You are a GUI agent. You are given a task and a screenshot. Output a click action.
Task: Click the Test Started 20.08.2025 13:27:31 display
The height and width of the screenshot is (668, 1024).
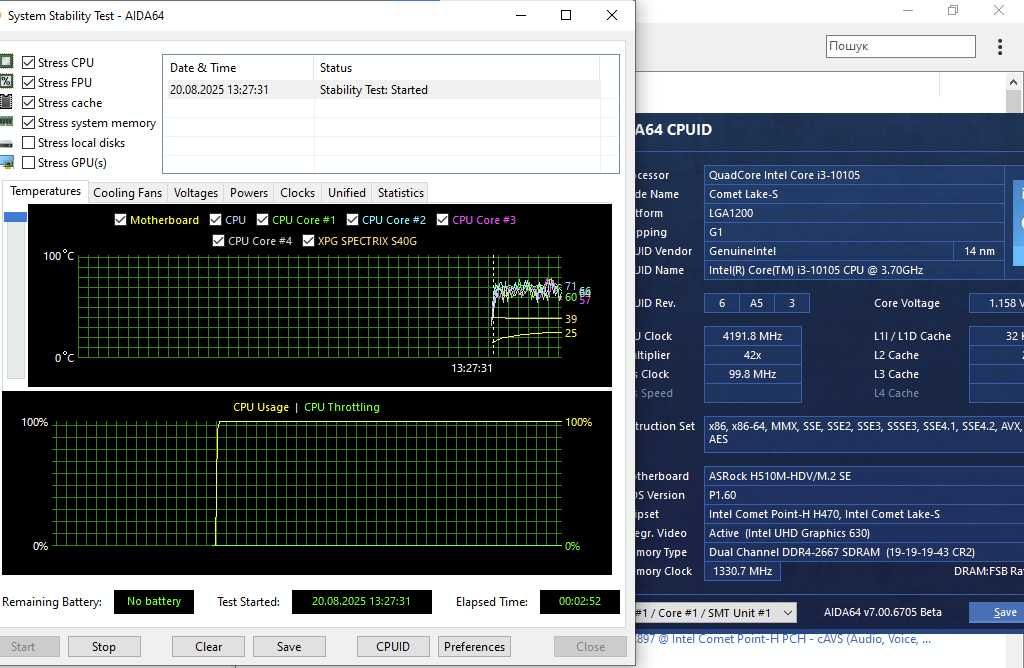[361, 601]
